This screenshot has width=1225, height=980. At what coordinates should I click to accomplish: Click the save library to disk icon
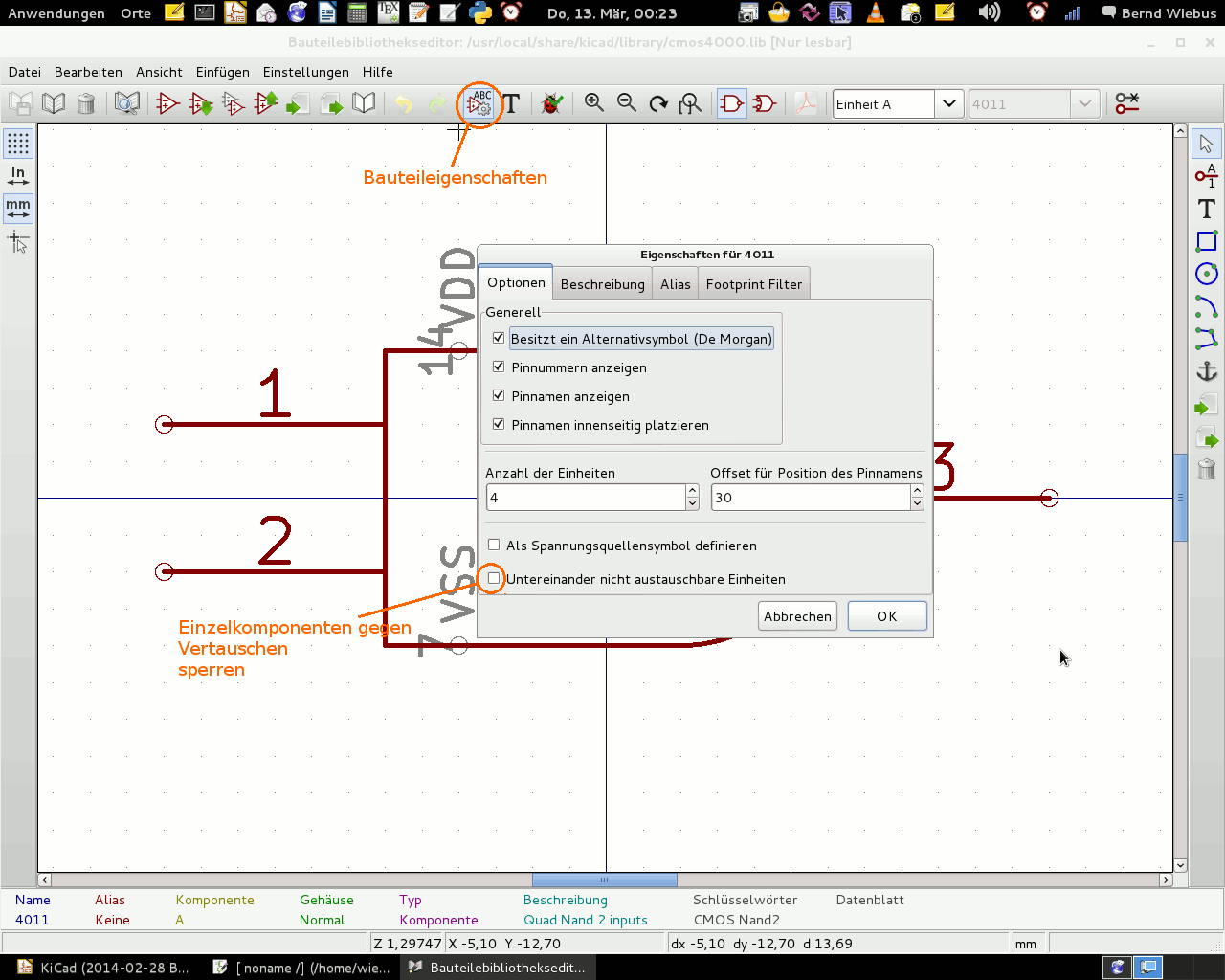pos(21,103)
